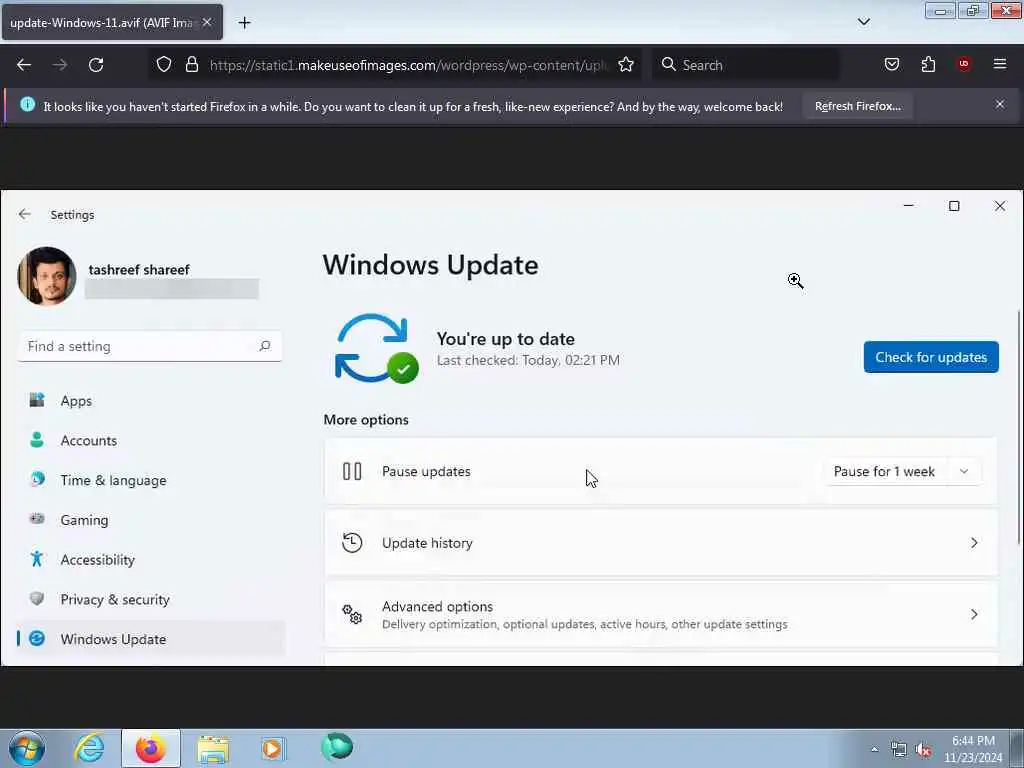Click the Windows Update page heading
The height and width of the screenshot is (768, 1024).
coord(430,265)
